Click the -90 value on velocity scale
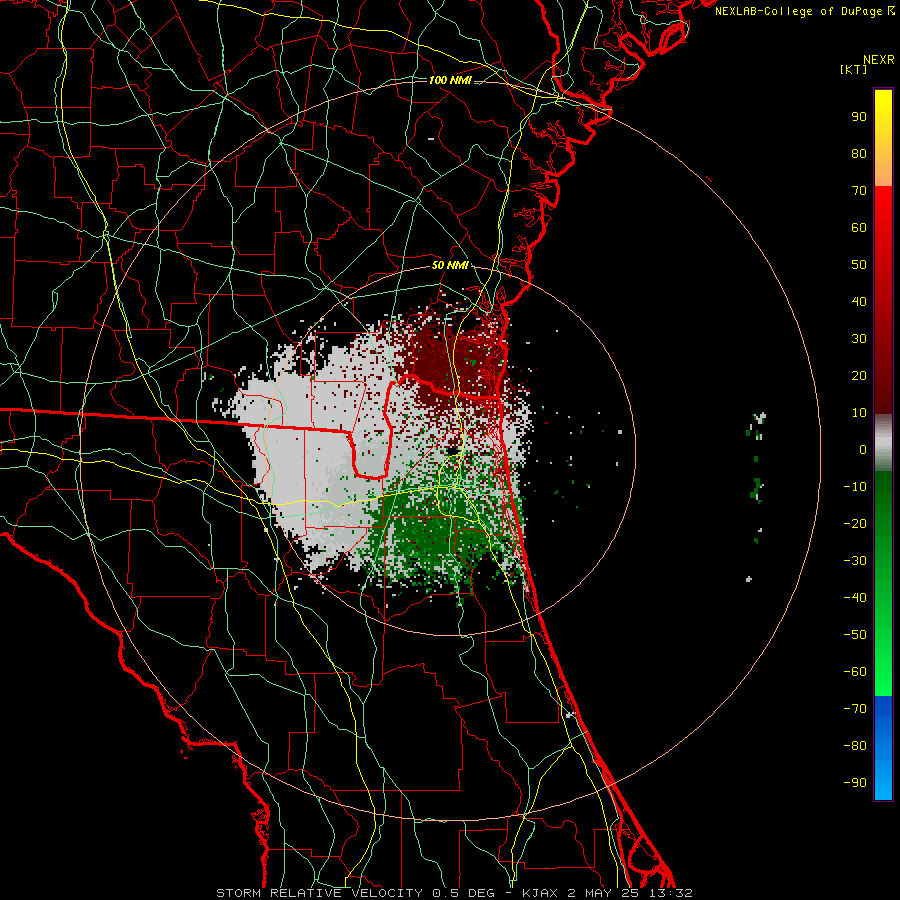The image size is (900, 900). (x=855, y=783)
